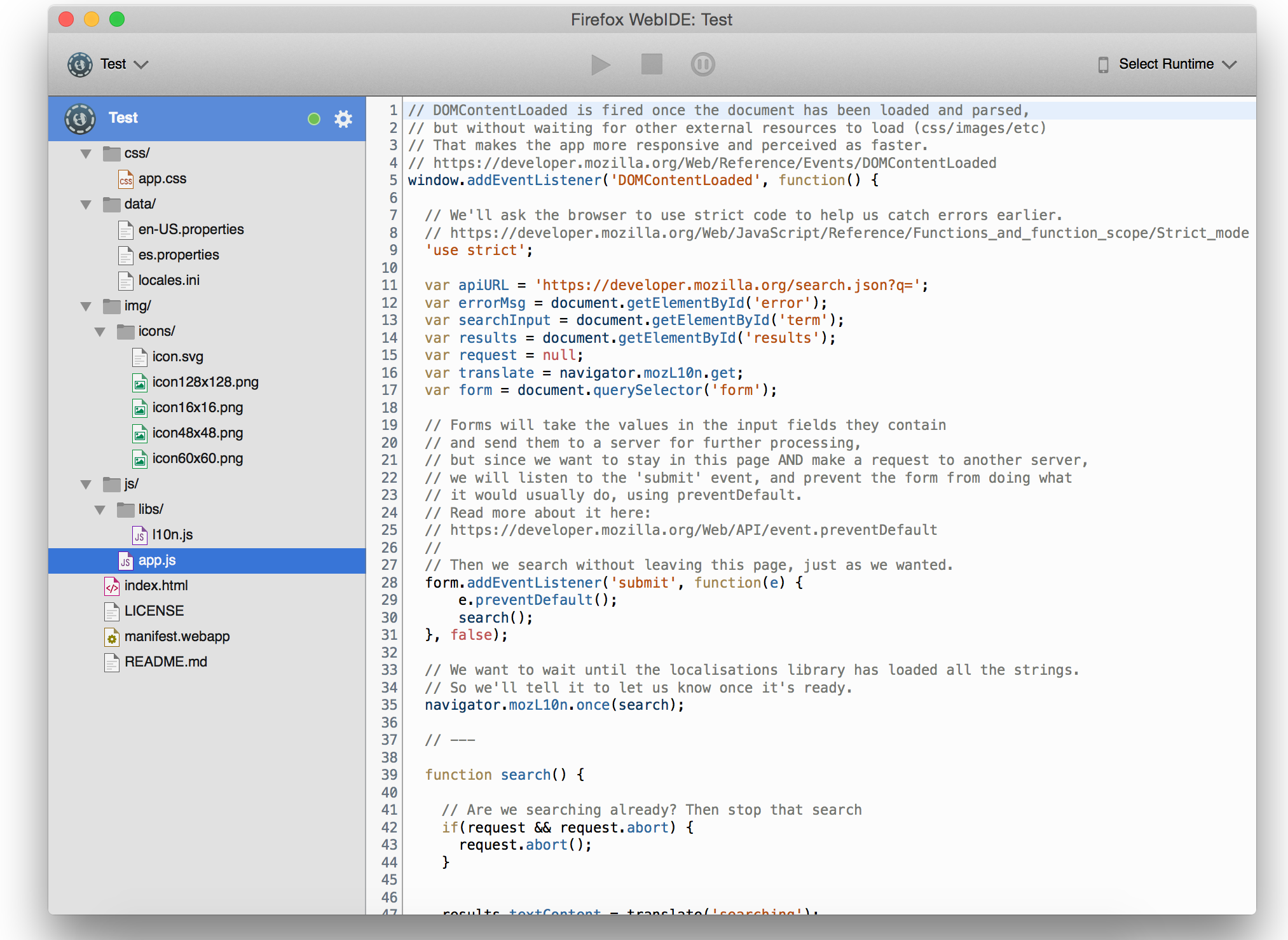Collapse the libs/ folder triangle

[x=100, y=510]
